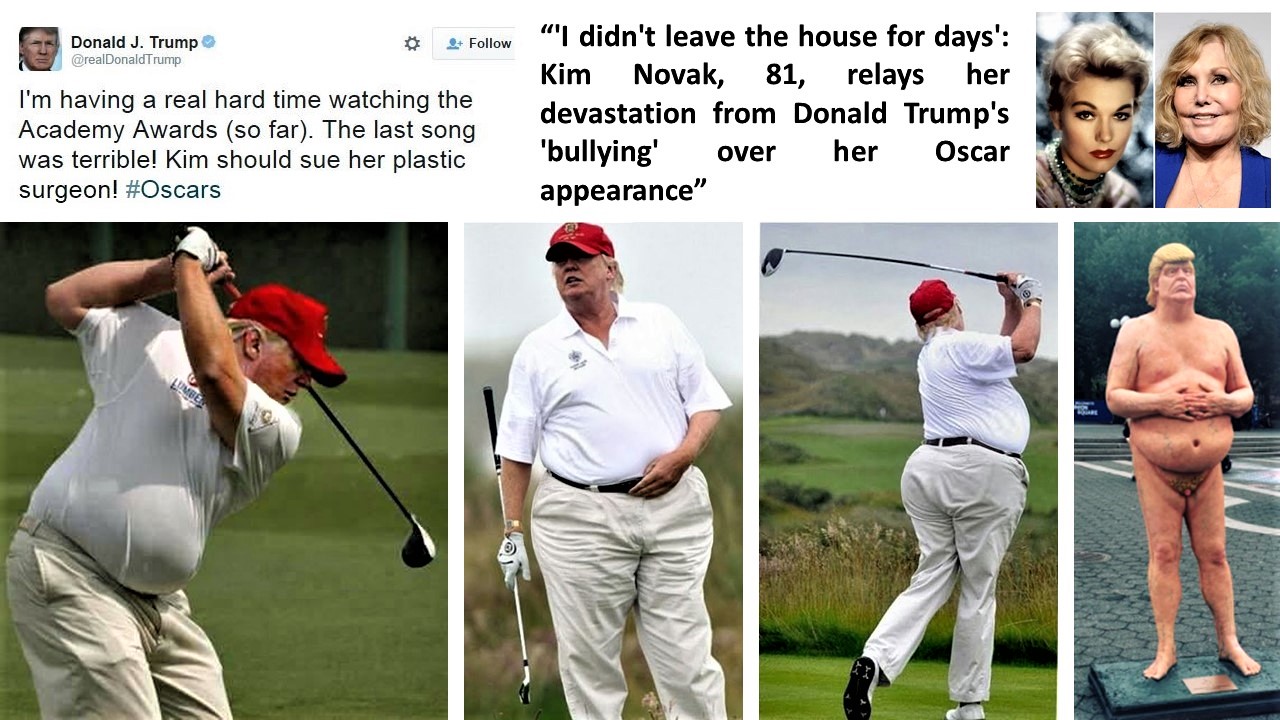The height and width of the screenshot is (720, 1280).
Task: Click the #Oscars hashtag
Action: tap(173, 189)
